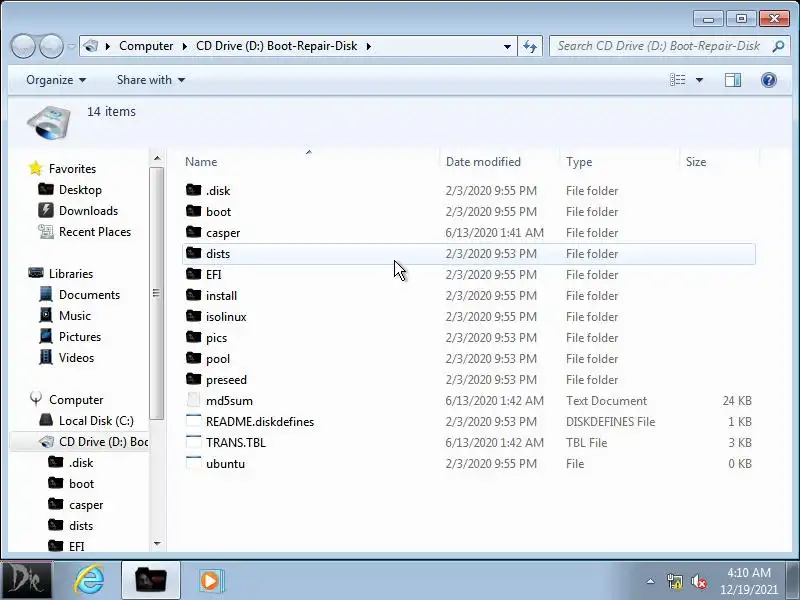Click the muted volume tray icon
Viewport: 800px width, 600px height.
tap(698, 581)
